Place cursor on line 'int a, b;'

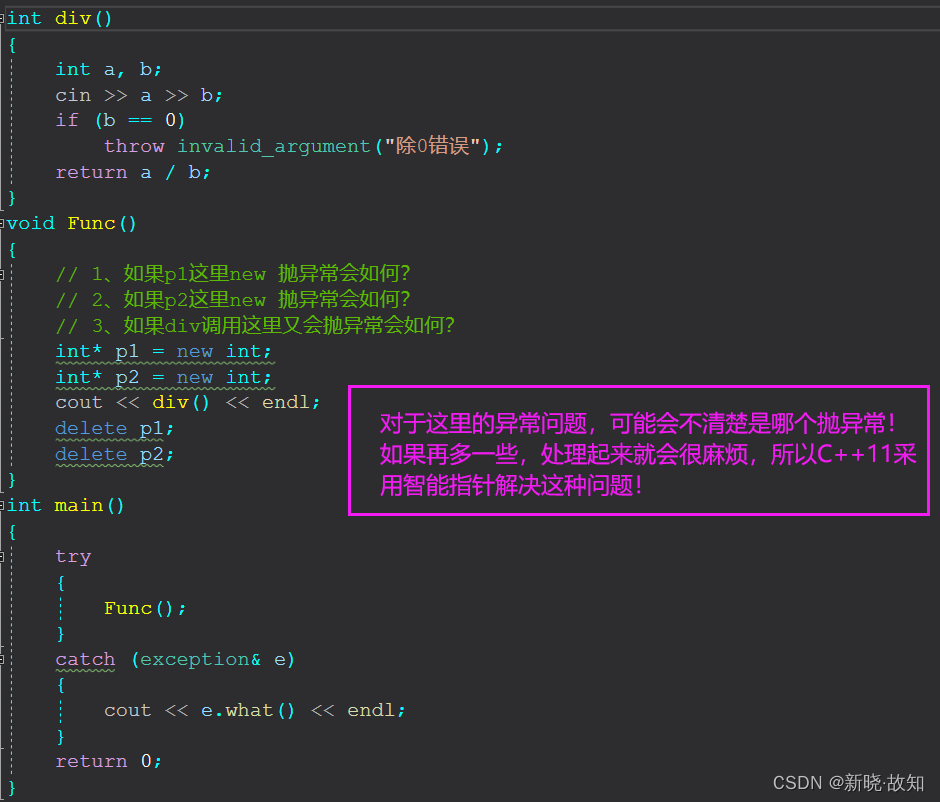[109, 70]
